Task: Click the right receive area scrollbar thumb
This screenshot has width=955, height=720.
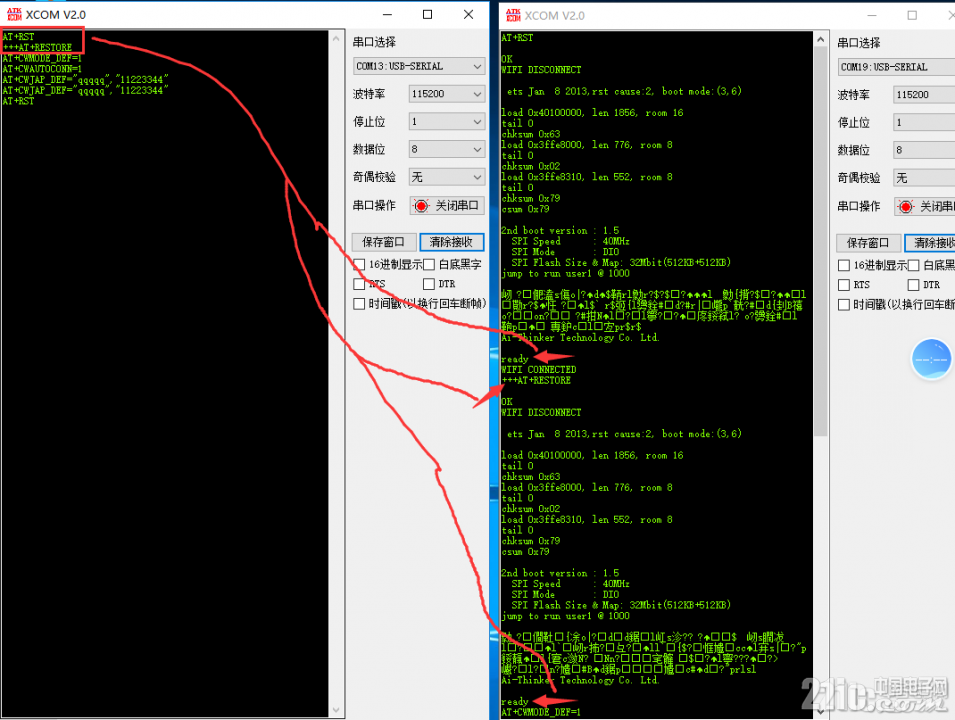Action: pyautogui.click(x=820, y=242)
